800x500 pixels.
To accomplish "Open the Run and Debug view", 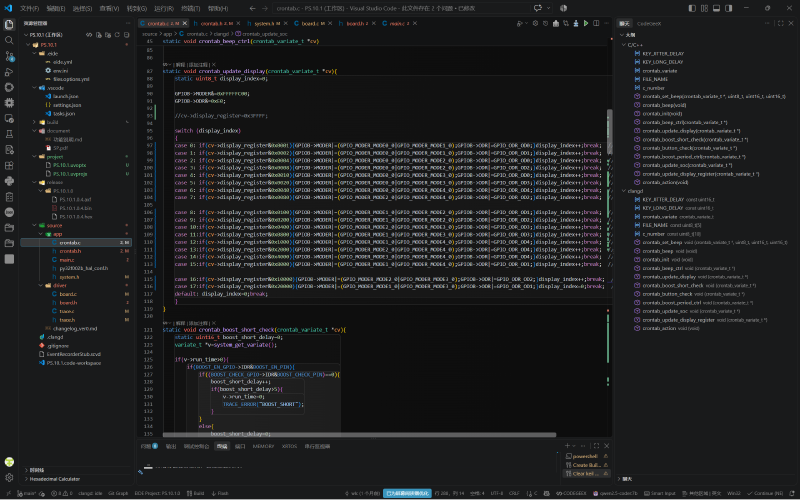I will 9,72.
